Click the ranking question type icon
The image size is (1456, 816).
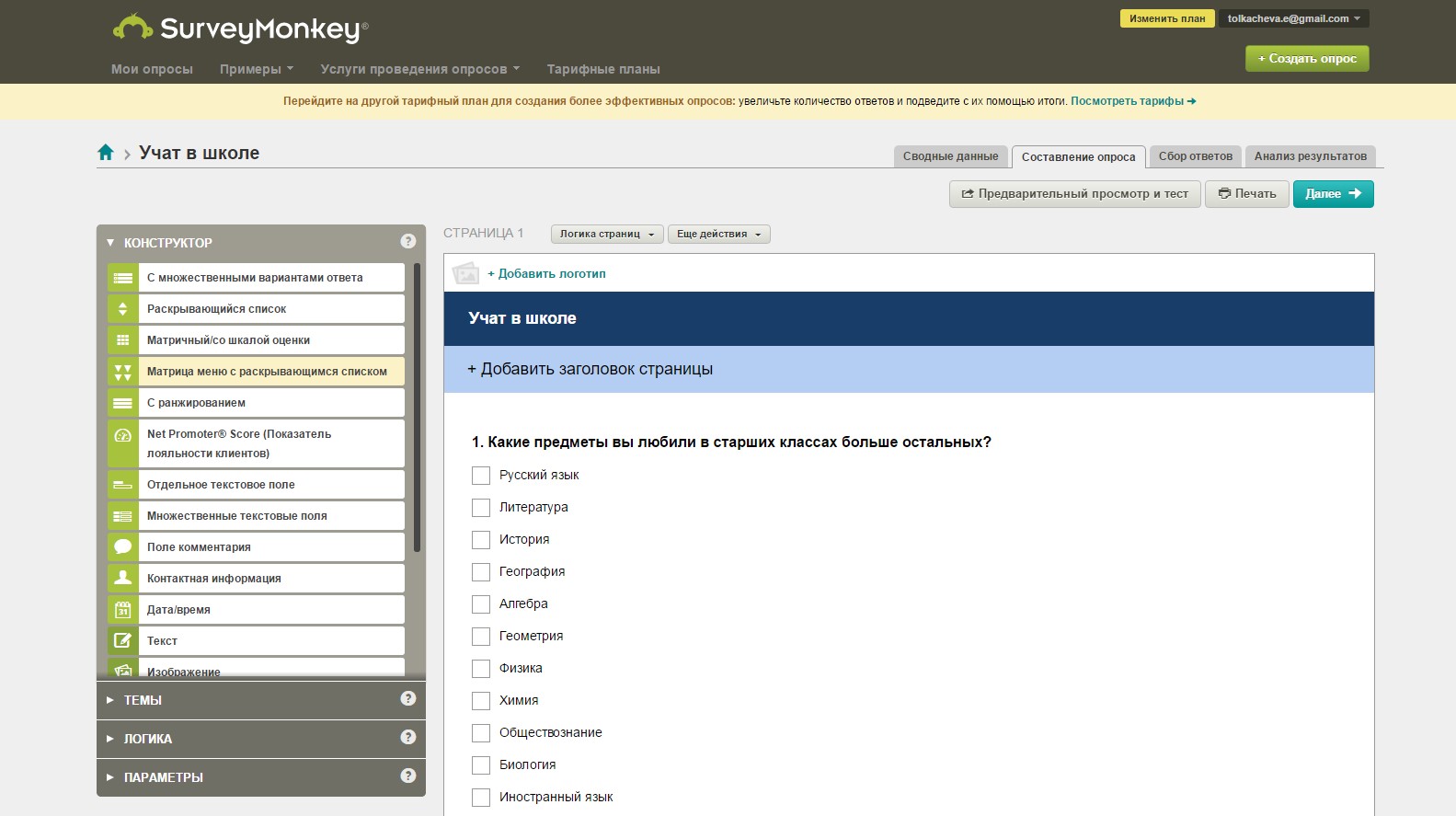pos(122,403)
